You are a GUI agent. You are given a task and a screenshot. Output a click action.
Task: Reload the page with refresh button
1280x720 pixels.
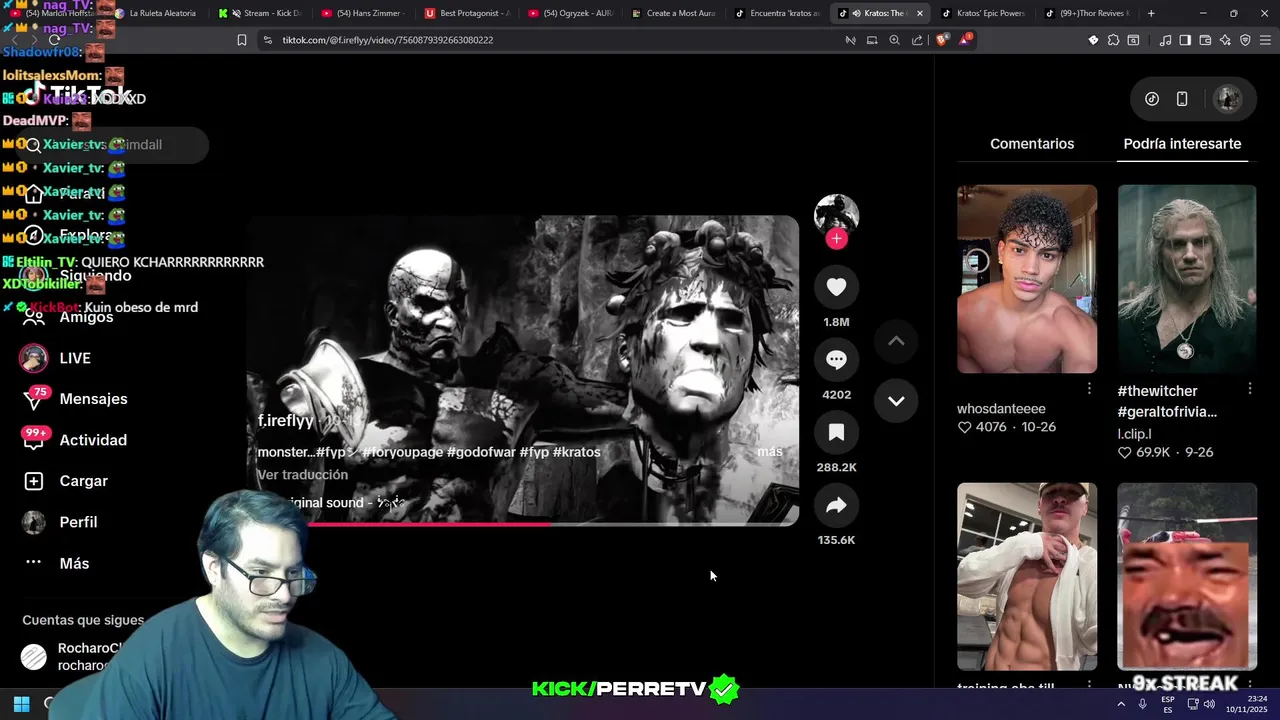55,40
